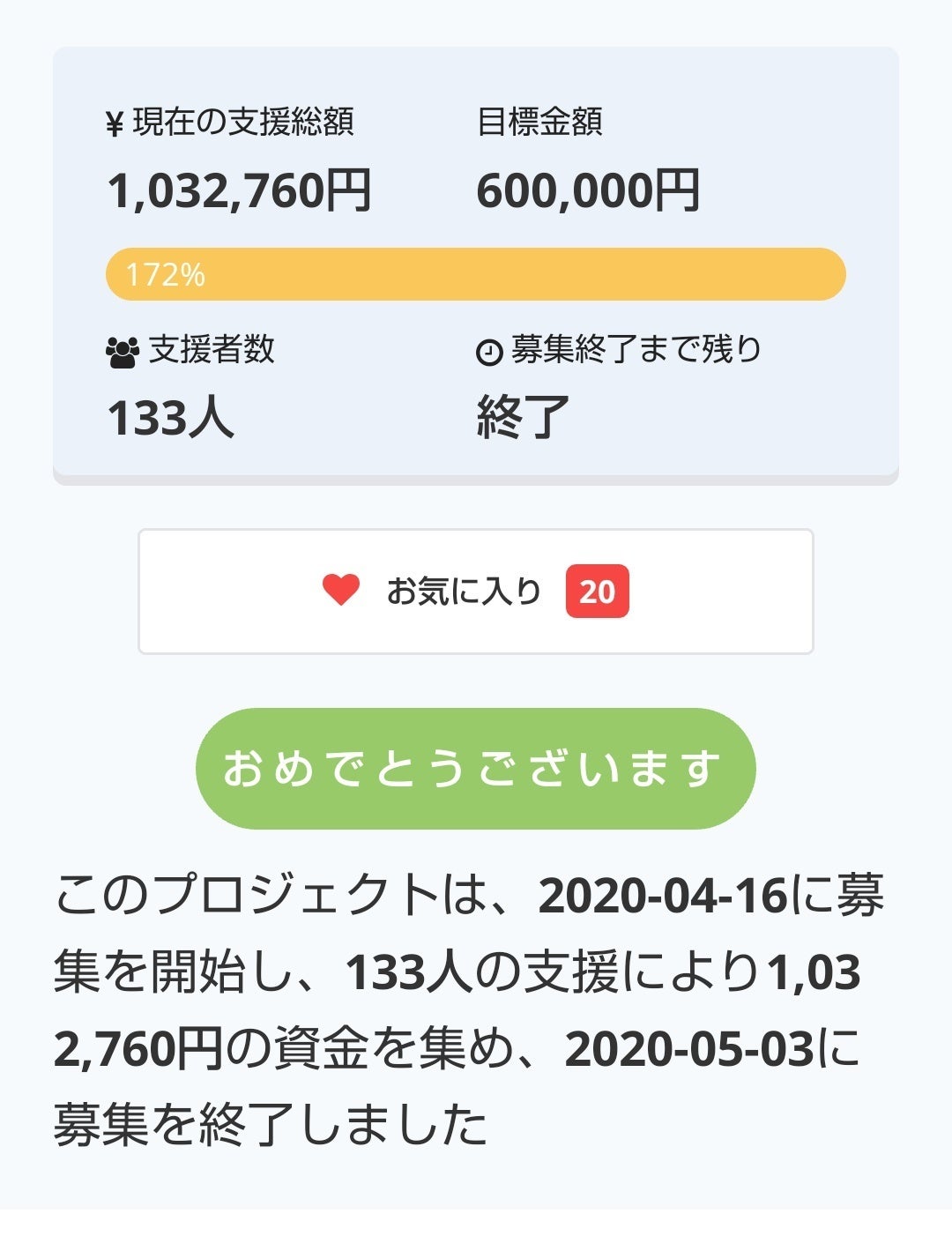Click the red favorites count badge
This screenshot has height=1236, width=952.
tap(597, 591)
